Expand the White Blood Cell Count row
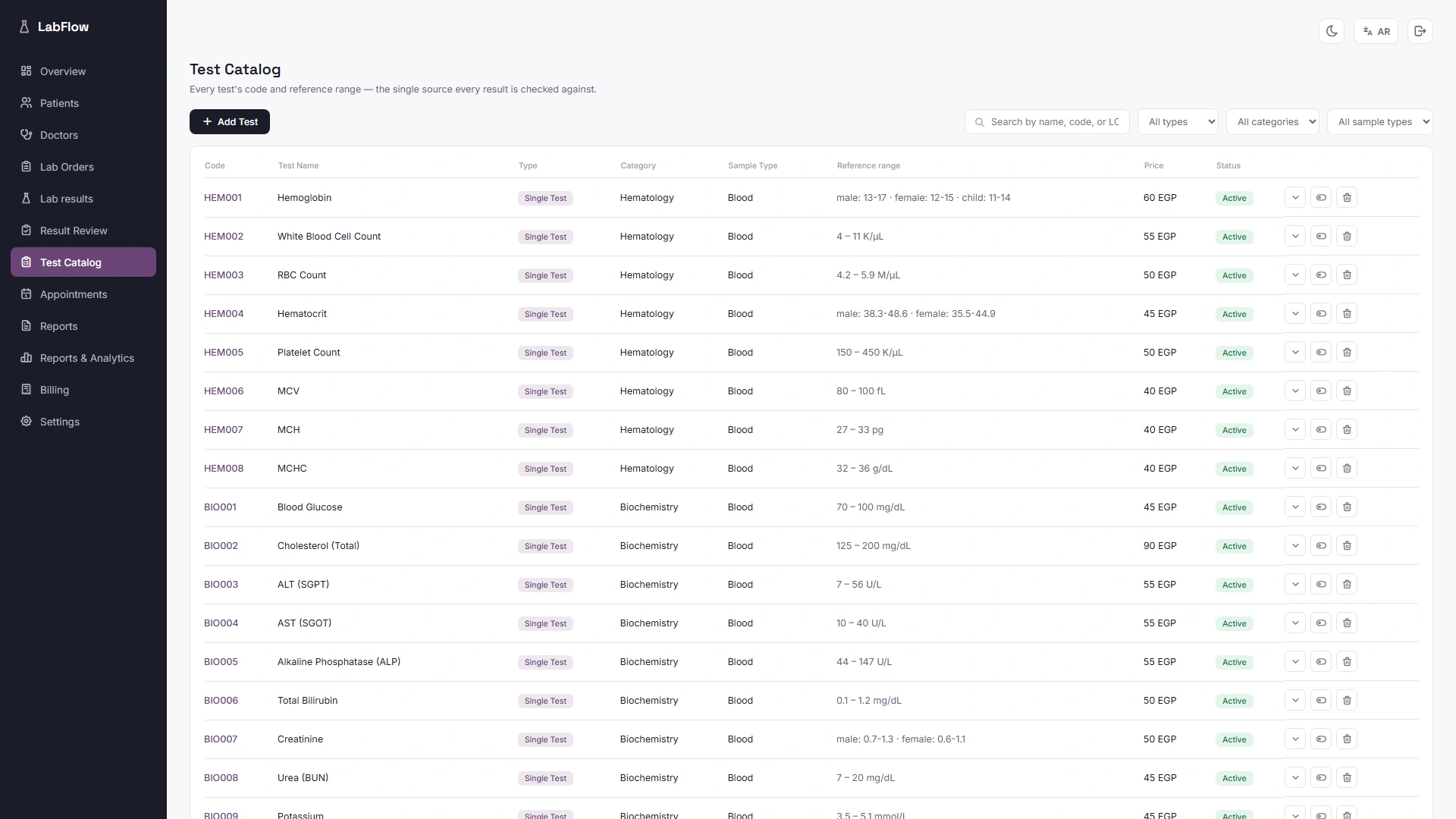1456x819 pixels. [x=1295, y=237]
